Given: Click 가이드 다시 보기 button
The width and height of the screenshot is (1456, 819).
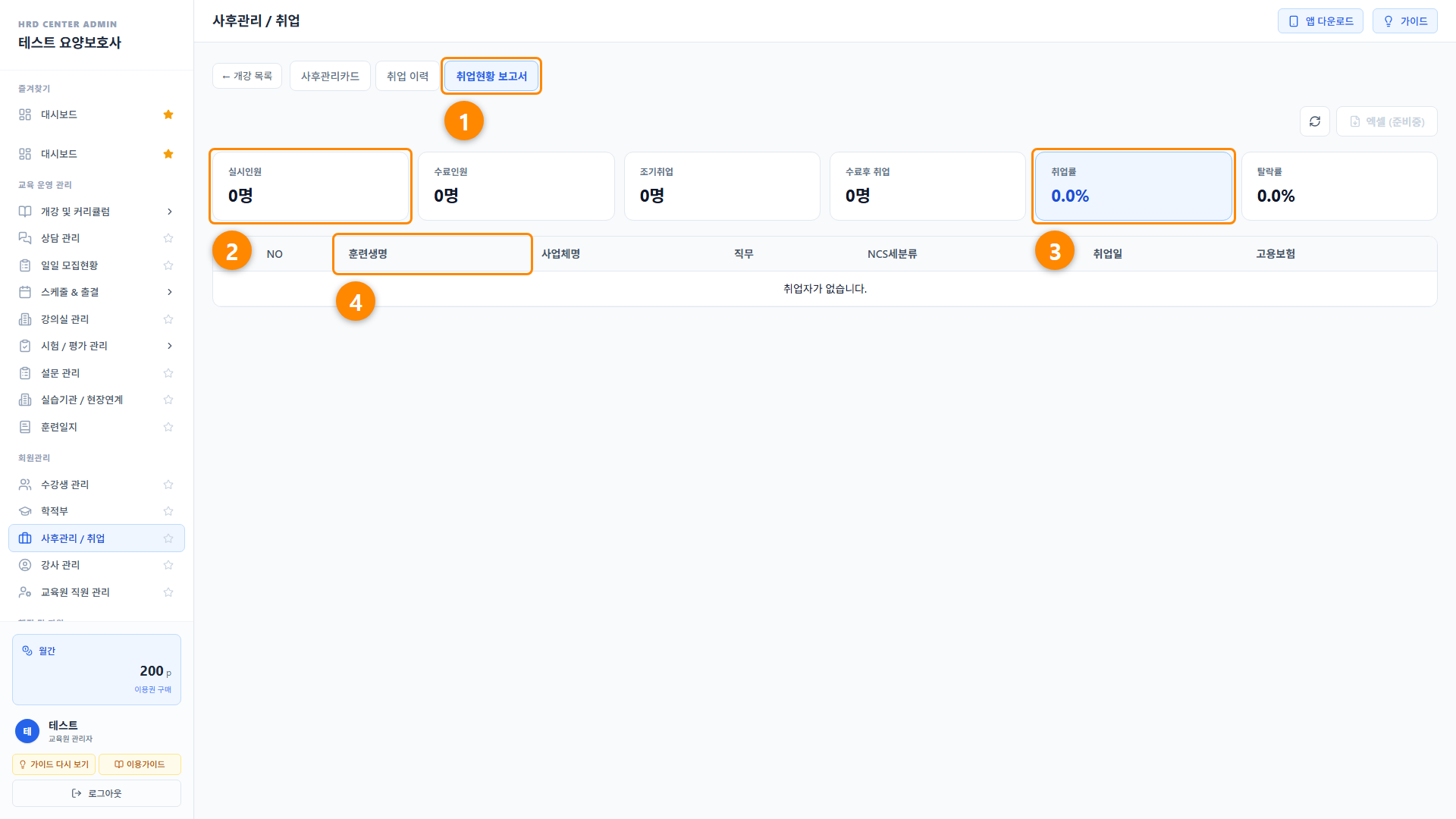Looking at the screenshot, I should pos(54,764).
